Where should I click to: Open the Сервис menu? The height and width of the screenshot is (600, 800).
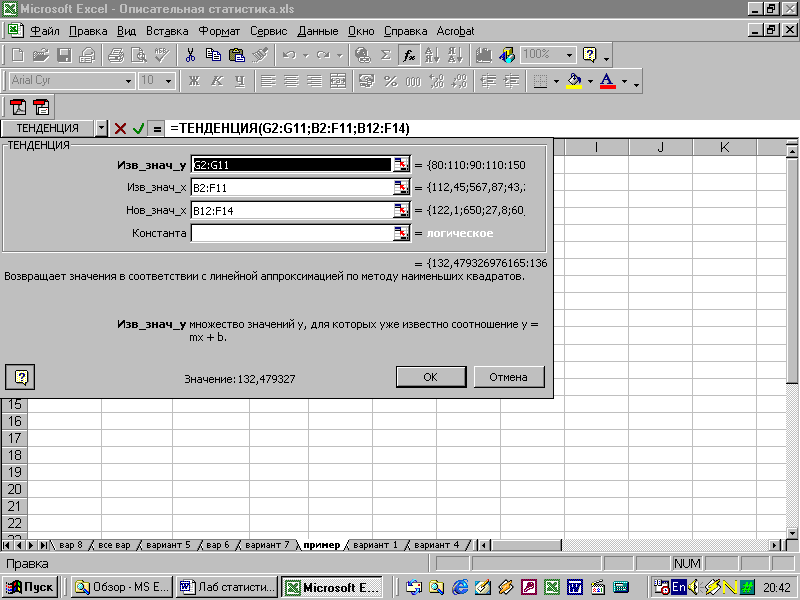coord(268,31)
